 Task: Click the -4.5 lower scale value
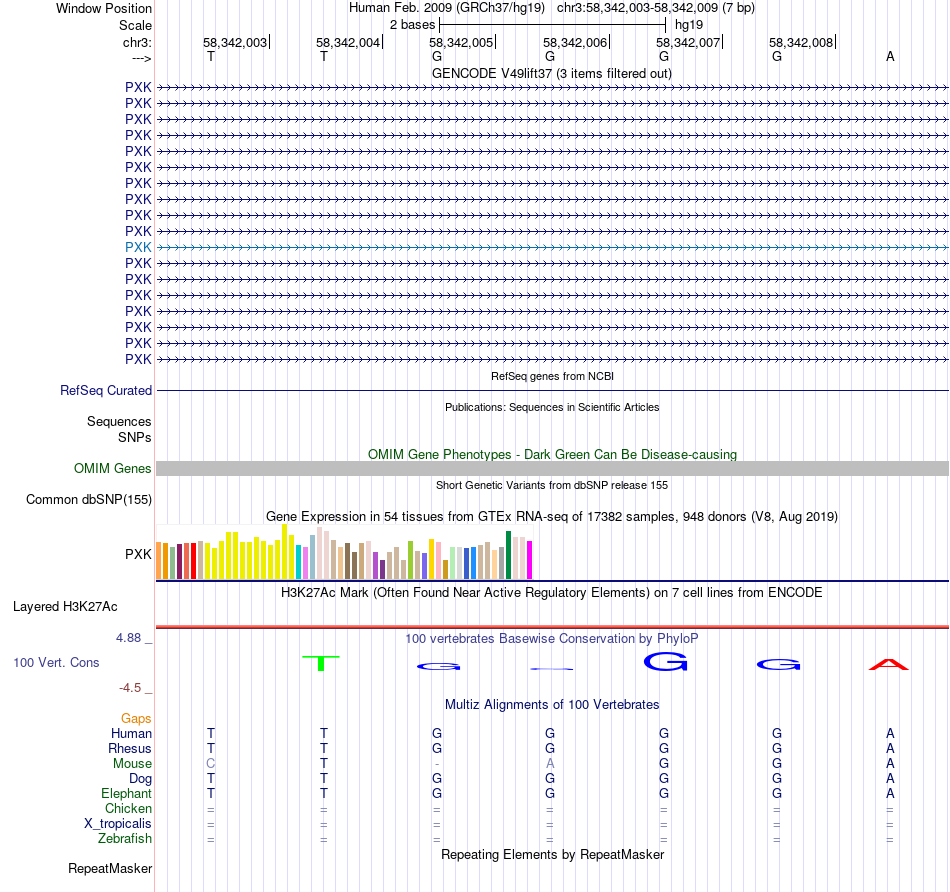tap(130, 688)
